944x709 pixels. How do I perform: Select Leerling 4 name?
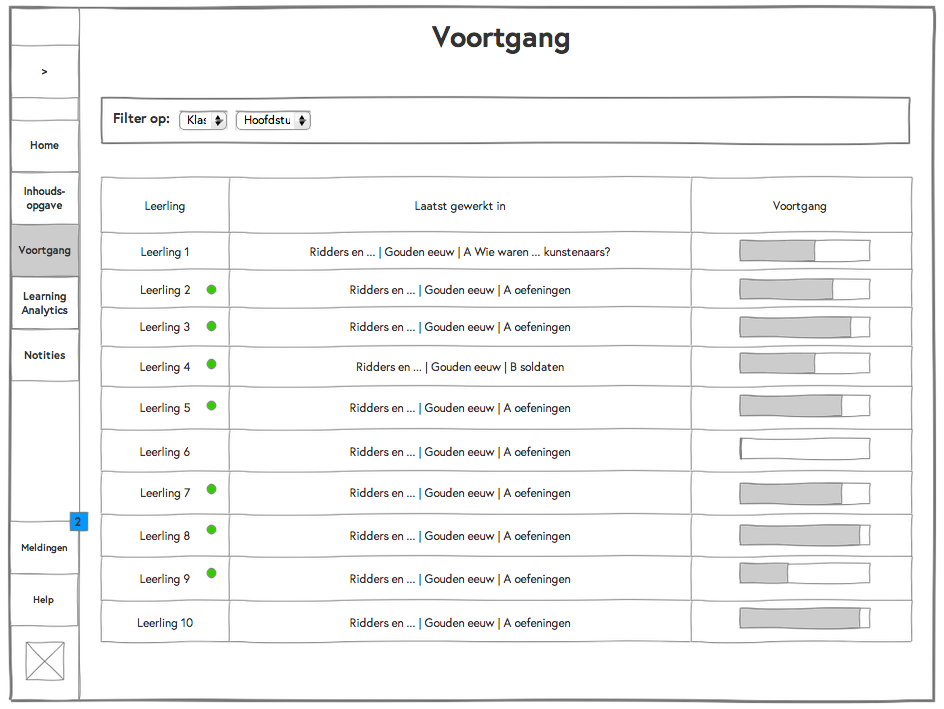point(165,367)
